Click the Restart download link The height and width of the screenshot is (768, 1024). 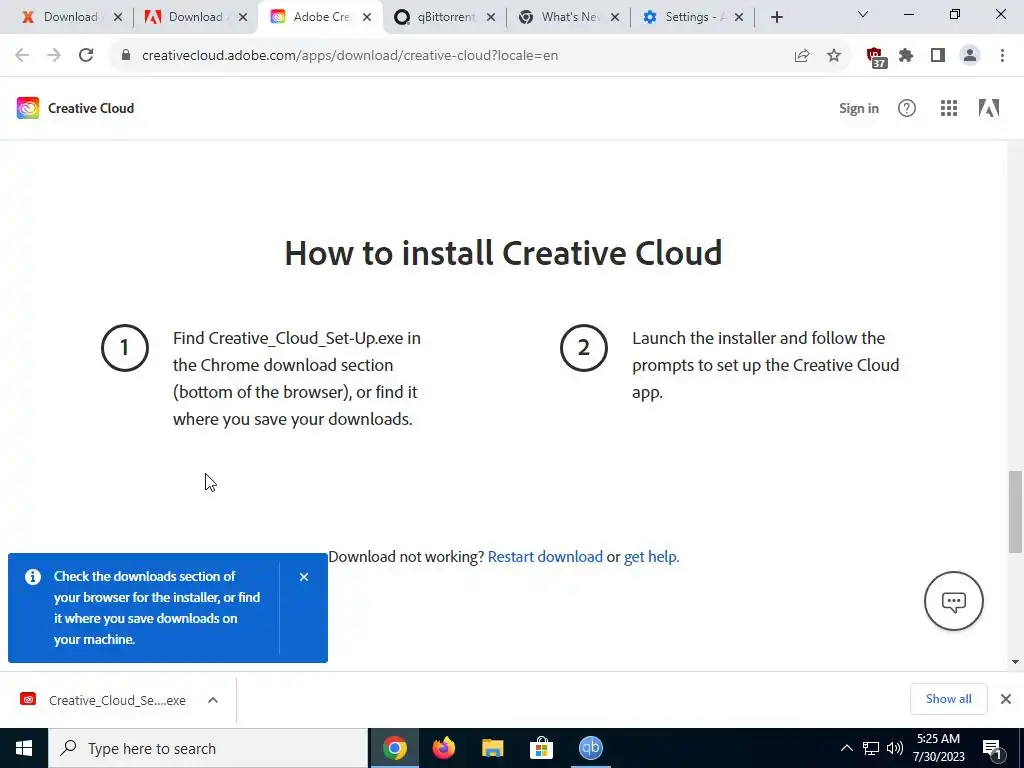[x=545, y=556]
